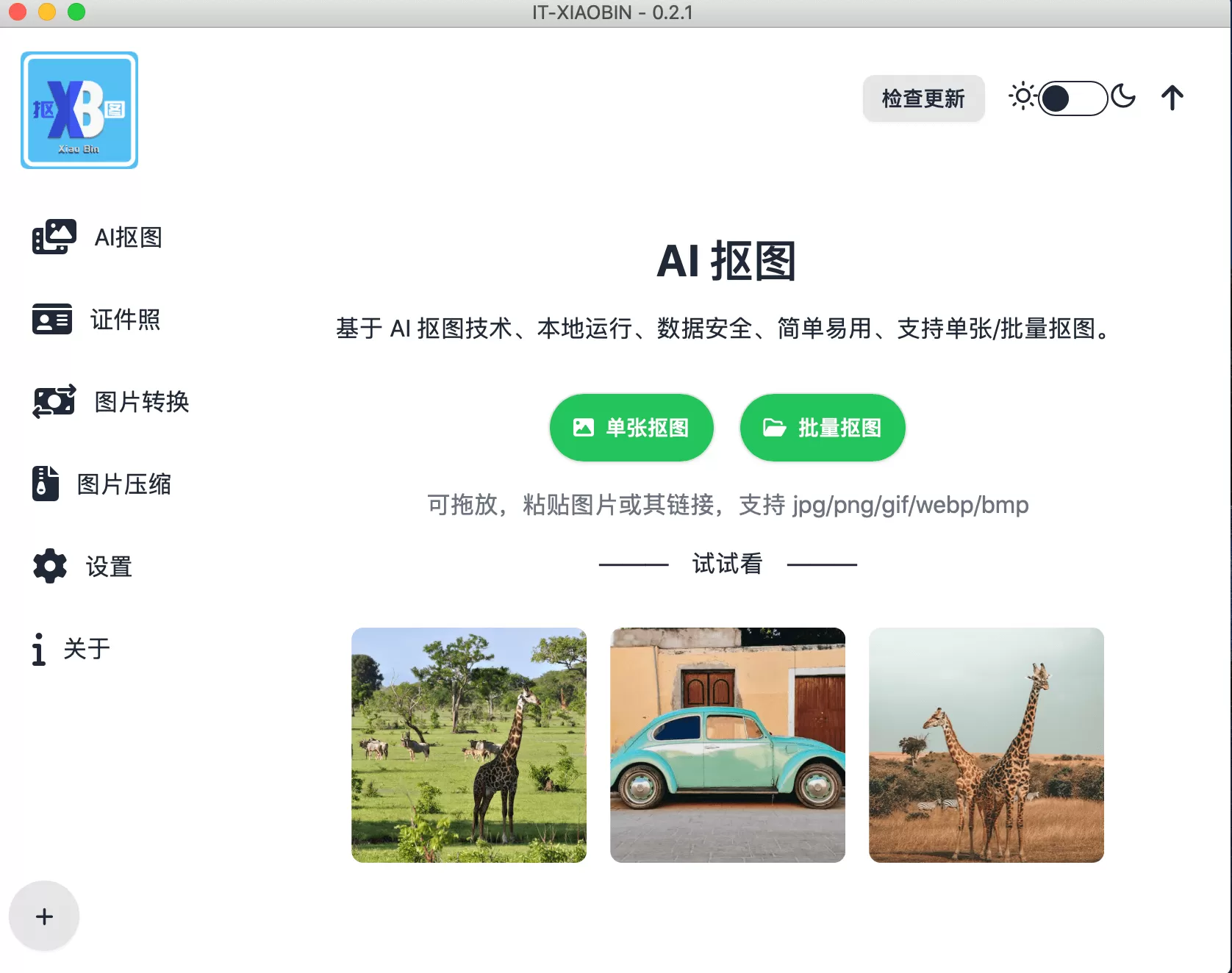Click the sun icon for light mode
The width and height of the screenshot is (1232, 973).
(1023, 97)
